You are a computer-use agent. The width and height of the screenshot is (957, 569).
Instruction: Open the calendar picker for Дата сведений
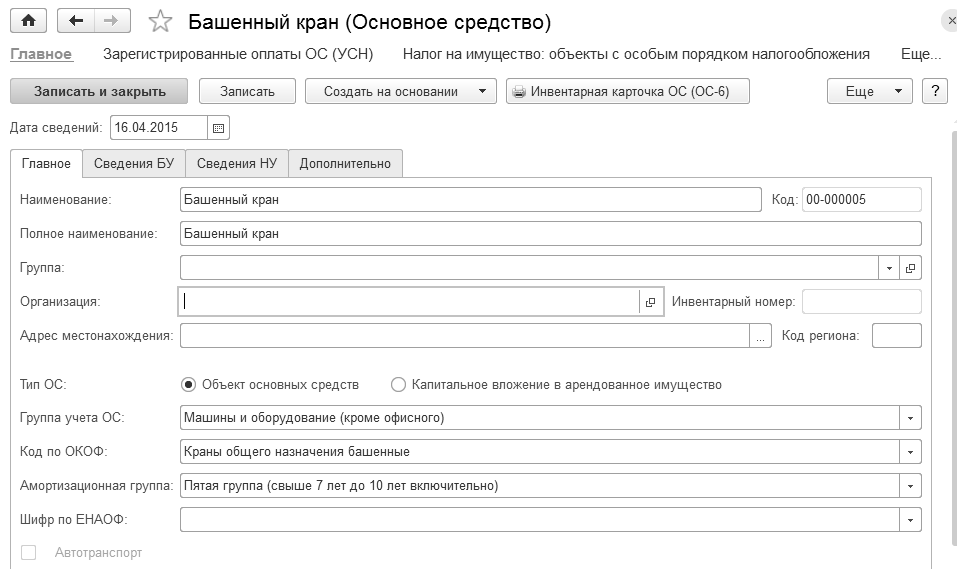point(219,128)
